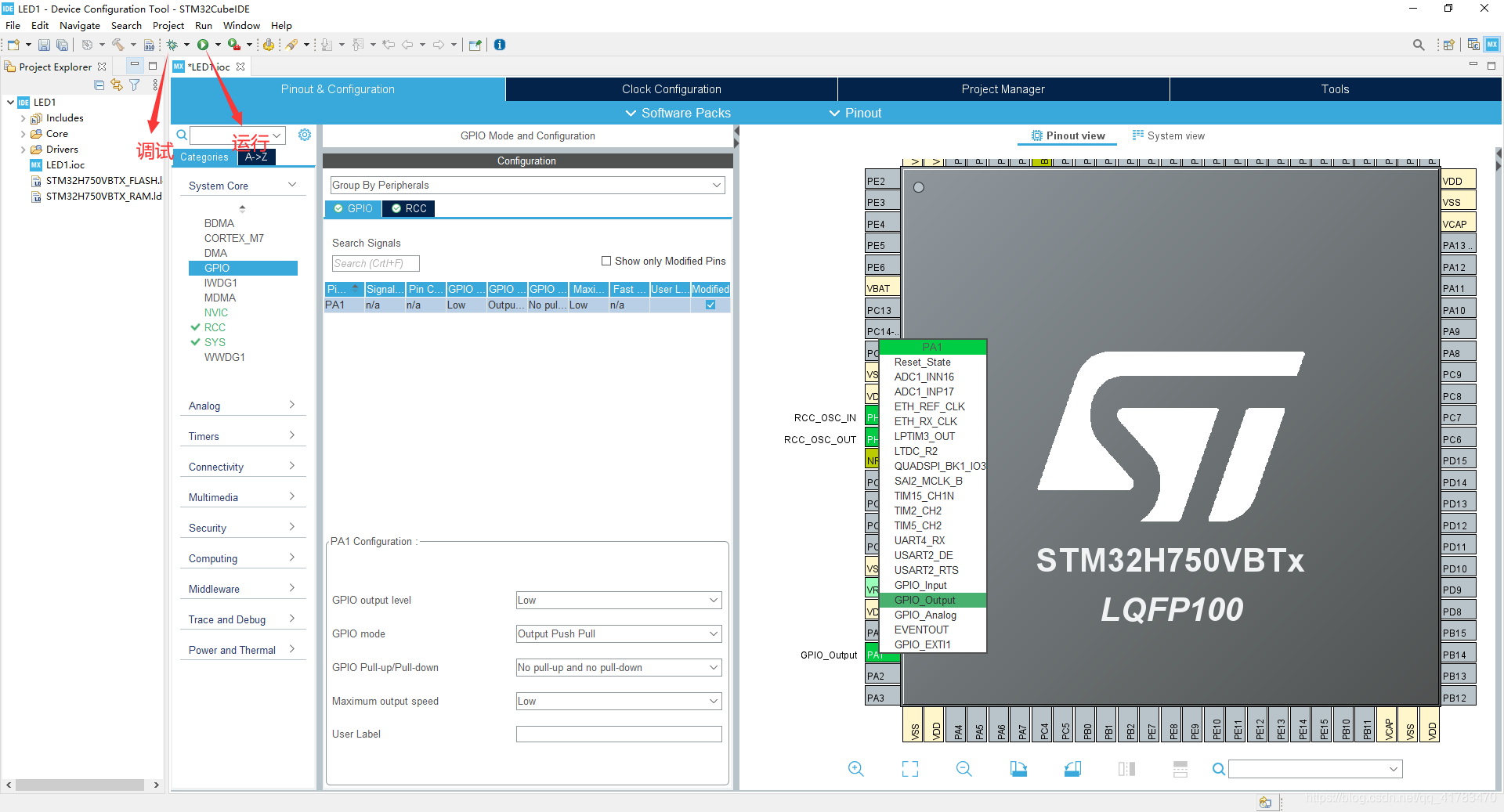Switch to the RCC configuration tab

click(x=409, y=208)
